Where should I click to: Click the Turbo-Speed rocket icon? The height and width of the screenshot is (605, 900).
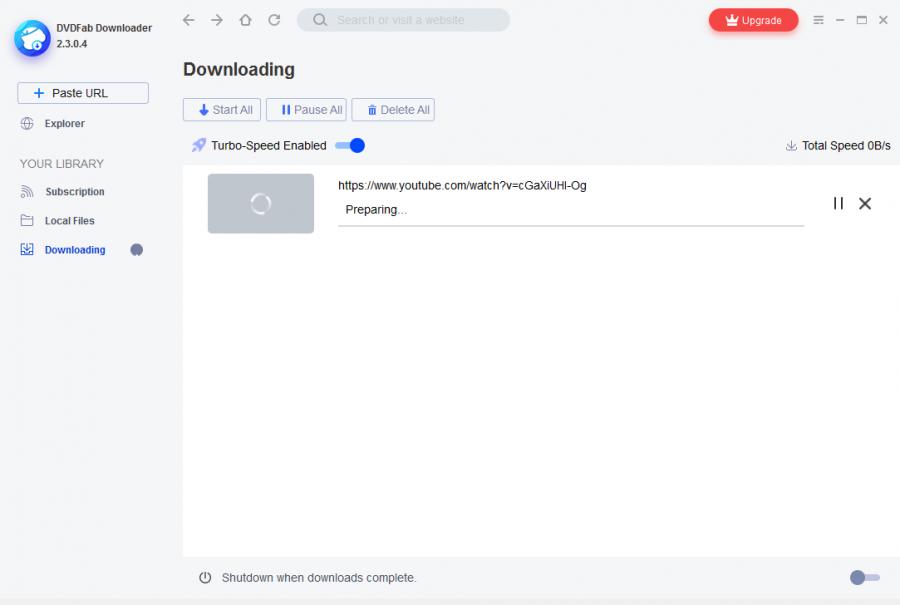(x=199, y=145)
